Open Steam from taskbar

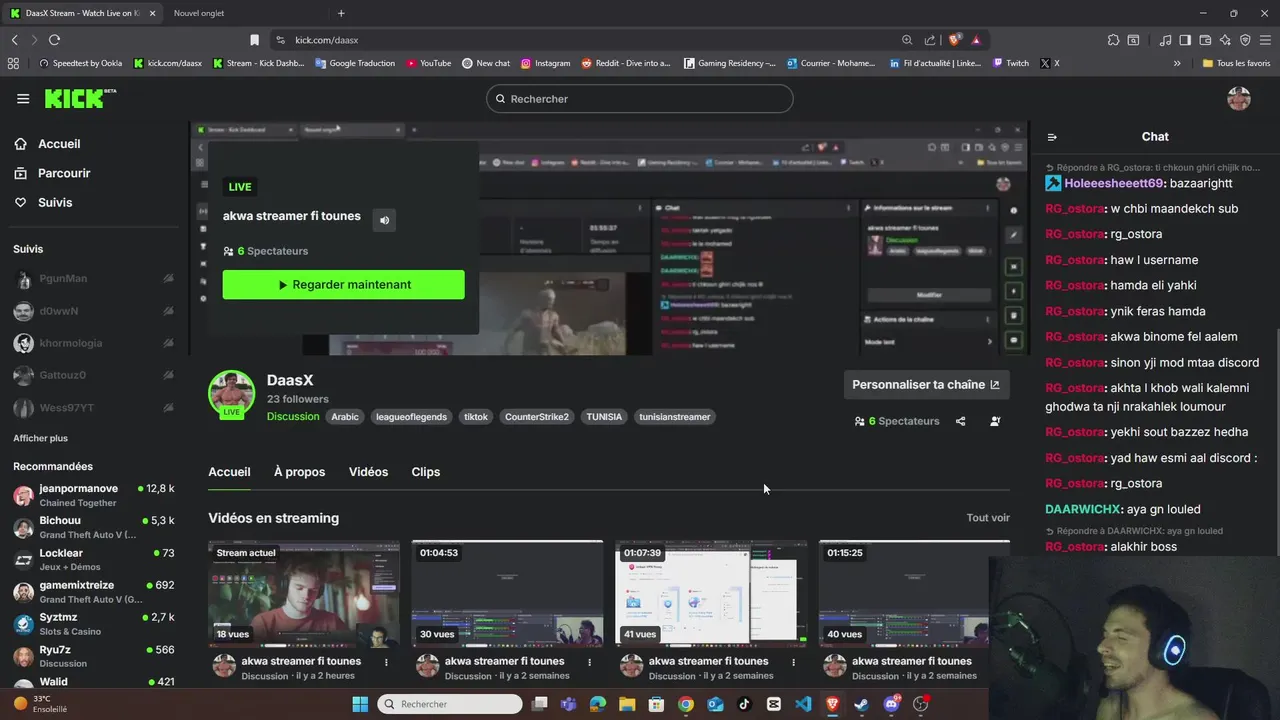pyautogui.click(x=861, y=704)
